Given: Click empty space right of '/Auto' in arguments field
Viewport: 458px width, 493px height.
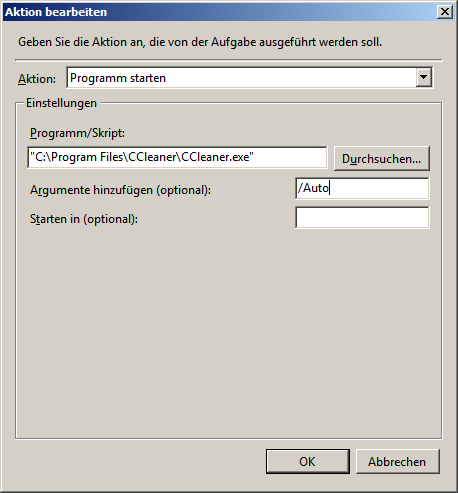Looking at the screenshot, I should tap(378, 188).
